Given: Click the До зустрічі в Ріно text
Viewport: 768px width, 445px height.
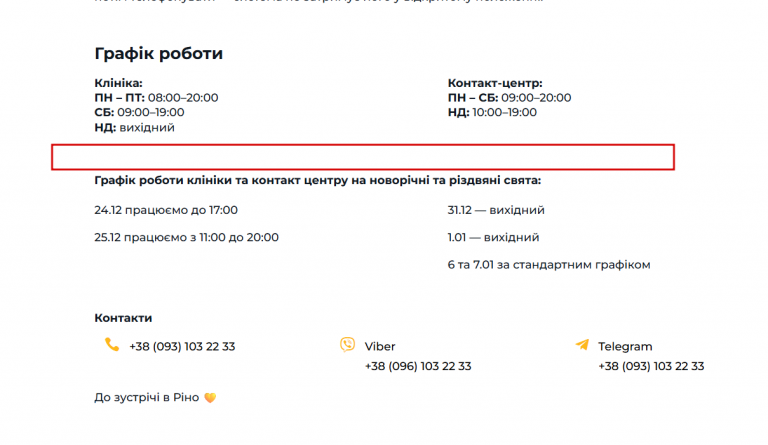Looking at the screenshot, I should point(147,398).
